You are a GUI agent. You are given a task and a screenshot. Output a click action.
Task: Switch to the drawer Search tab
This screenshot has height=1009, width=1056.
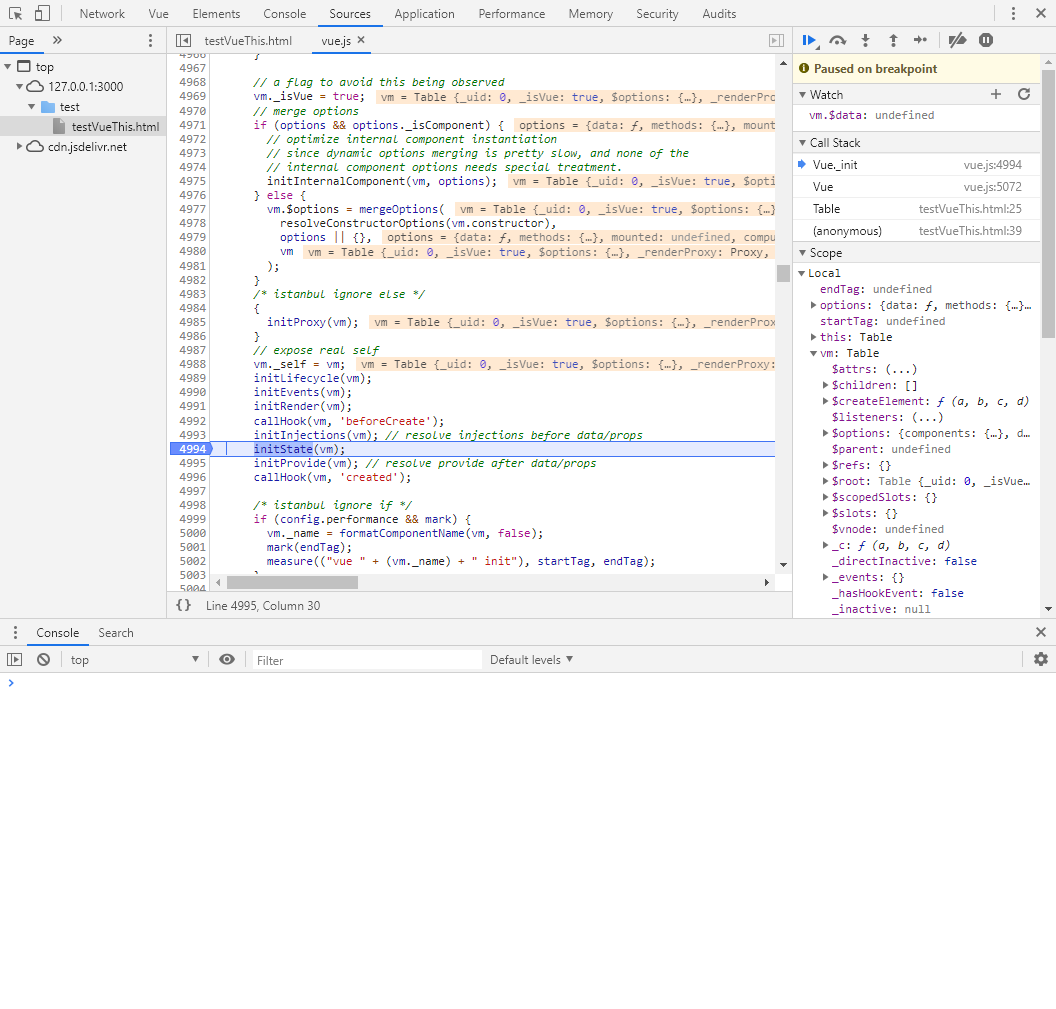pos(116,632)
